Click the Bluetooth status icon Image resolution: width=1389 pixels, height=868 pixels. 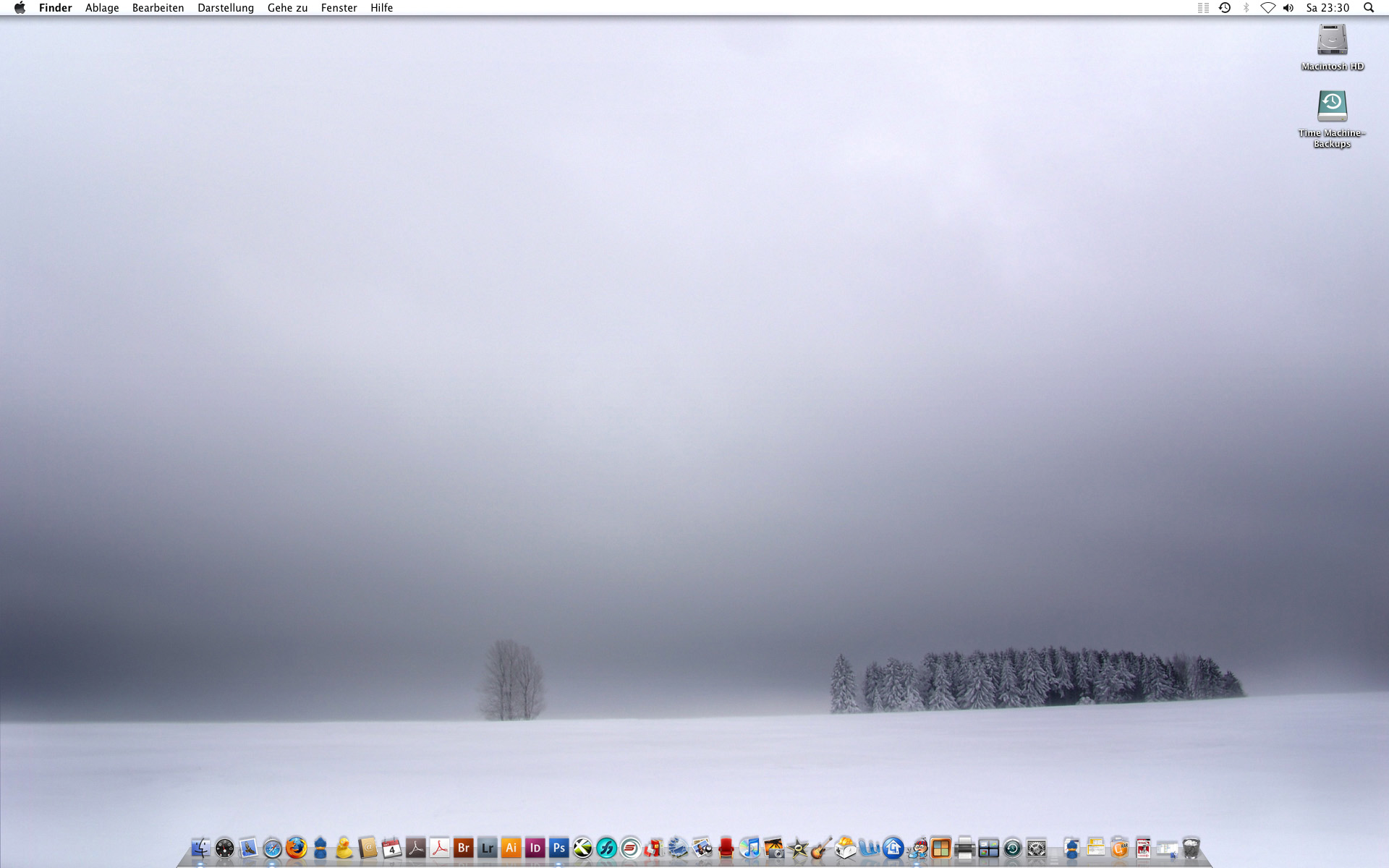point(1246,8)
